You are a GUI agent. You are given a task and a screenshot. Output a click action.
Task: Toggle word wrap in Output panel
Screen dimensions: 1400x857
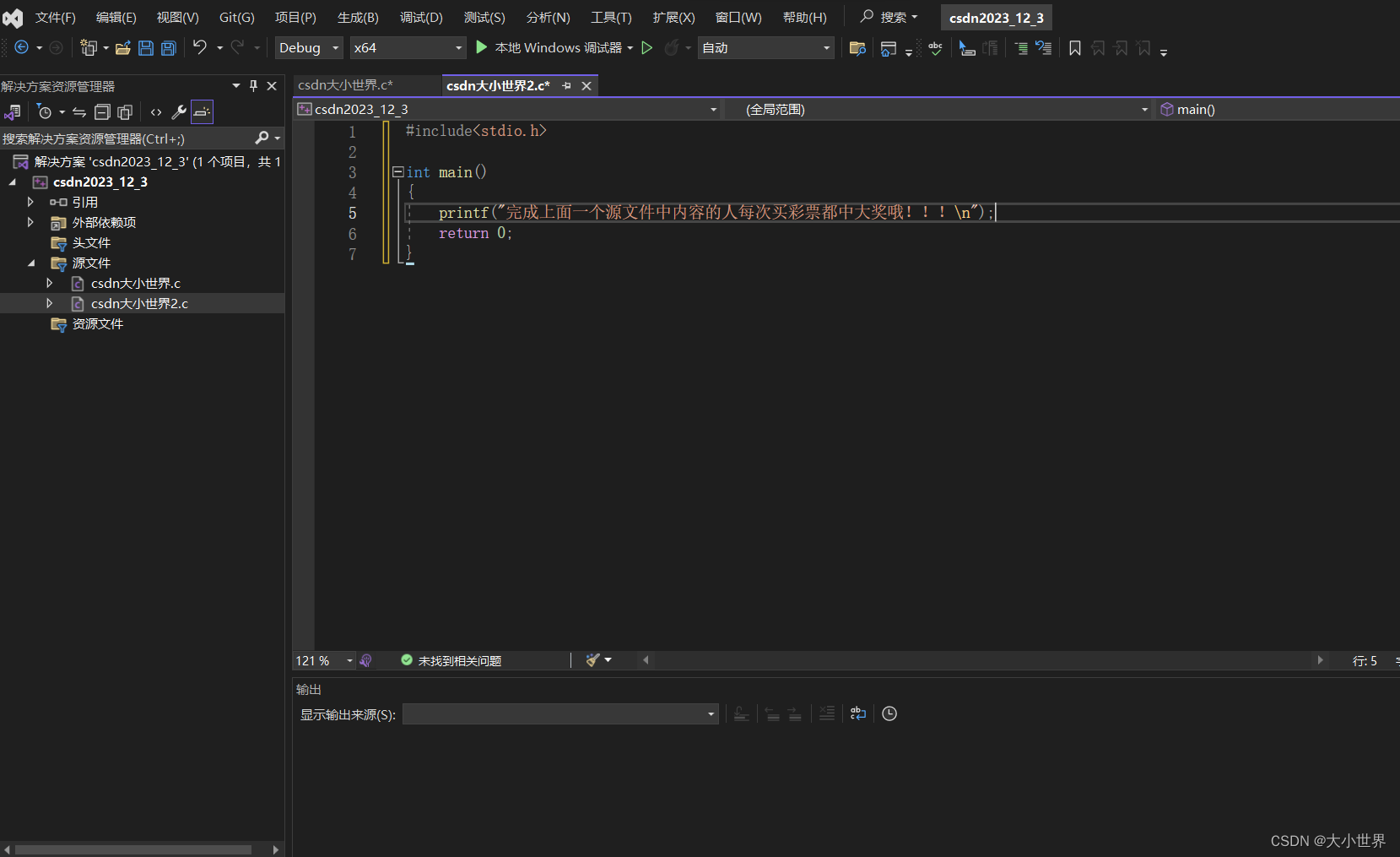point(858,713)
